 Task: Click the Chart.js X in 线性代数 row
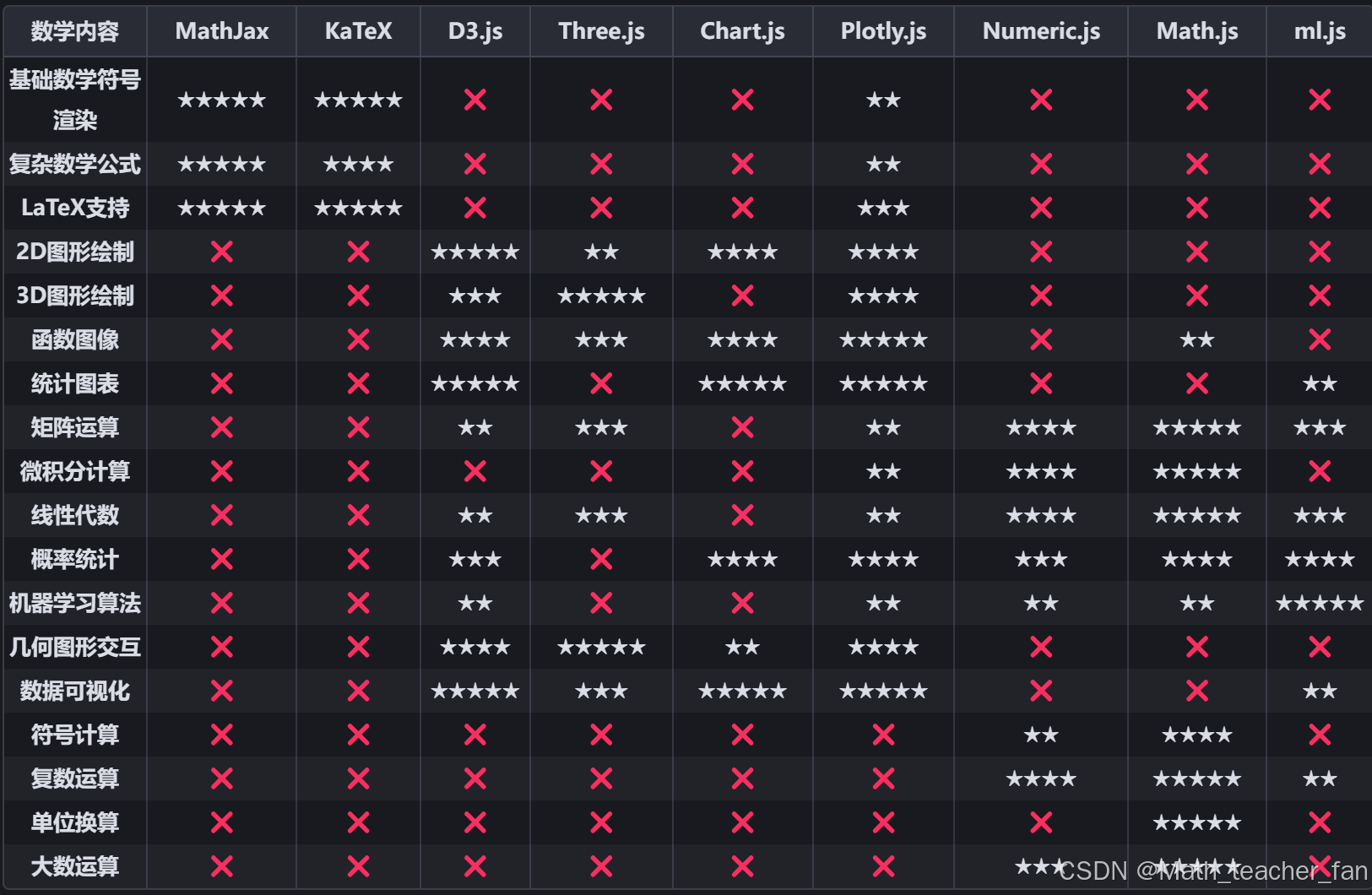point(742,515)
